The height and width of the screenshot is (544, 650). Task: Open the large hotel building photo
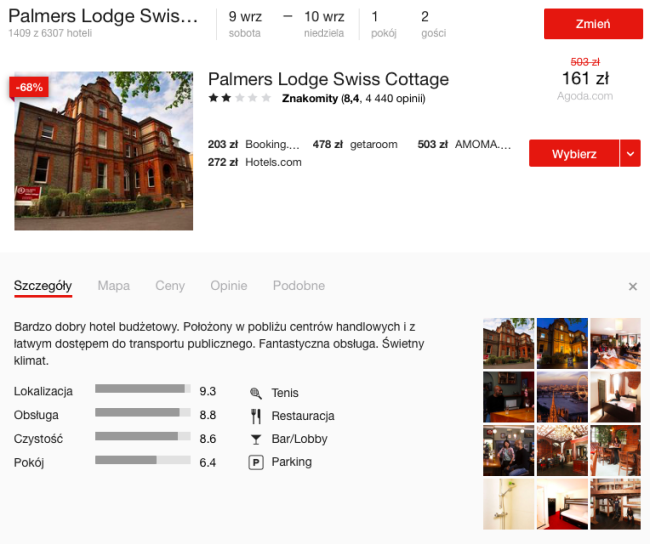pyautogui.click(x=104, y=151)
